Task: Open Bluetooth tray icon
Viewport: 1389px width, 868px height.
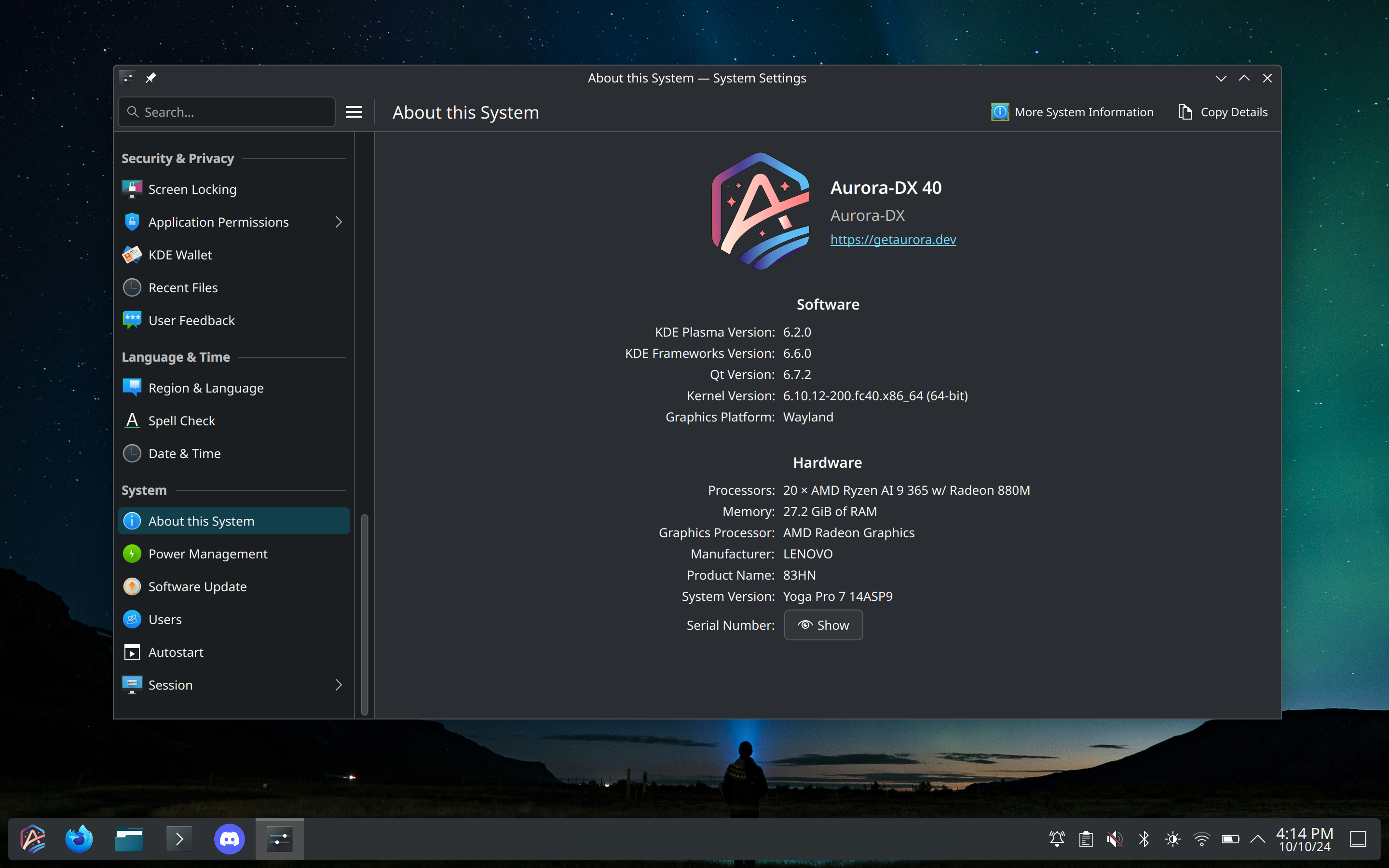Action: pos(1144,839)
